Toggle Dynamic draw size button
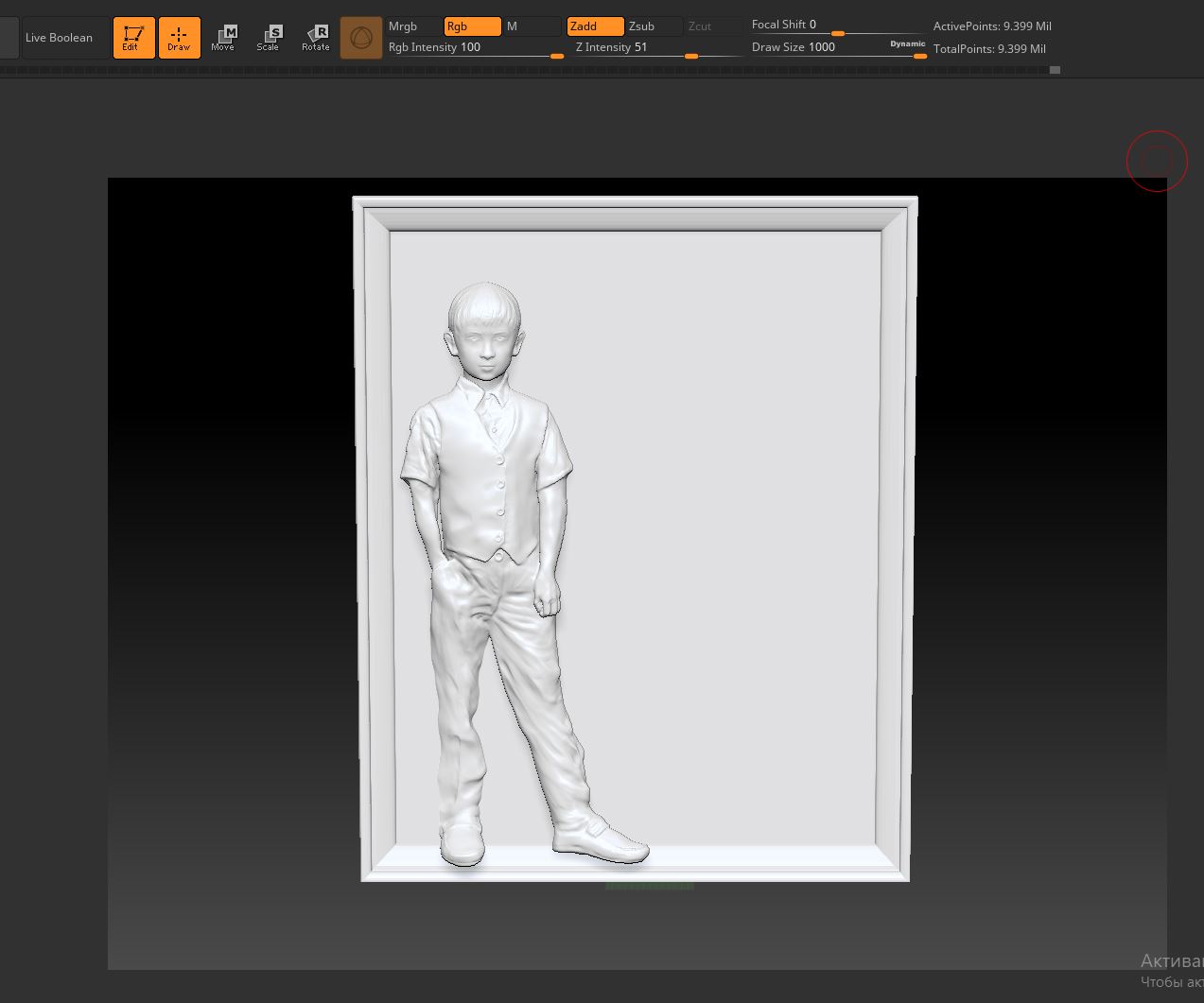1204x1003 pixels. tap(907, 43)
